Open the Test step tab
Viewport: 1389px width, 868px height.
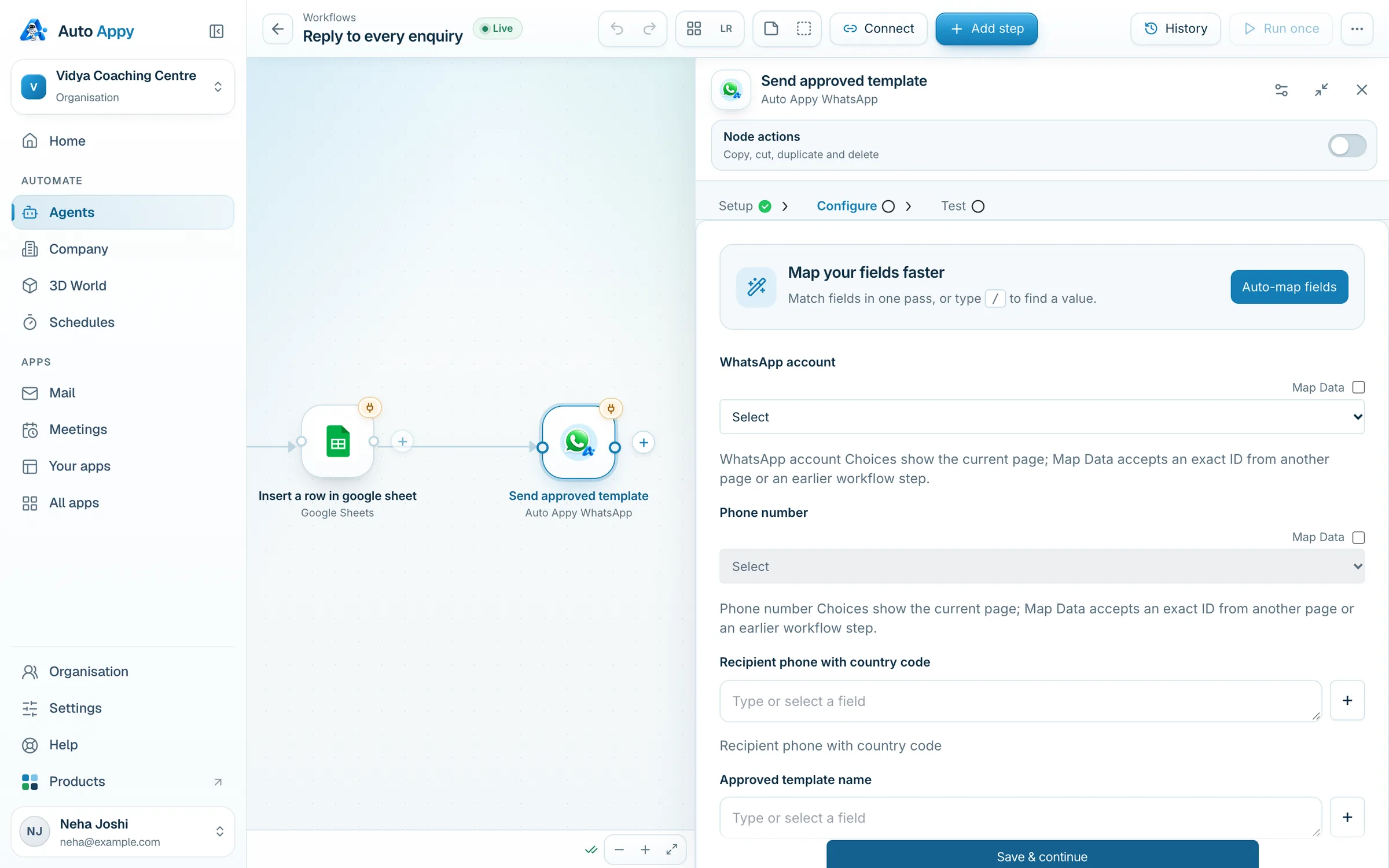pos(962,206)
